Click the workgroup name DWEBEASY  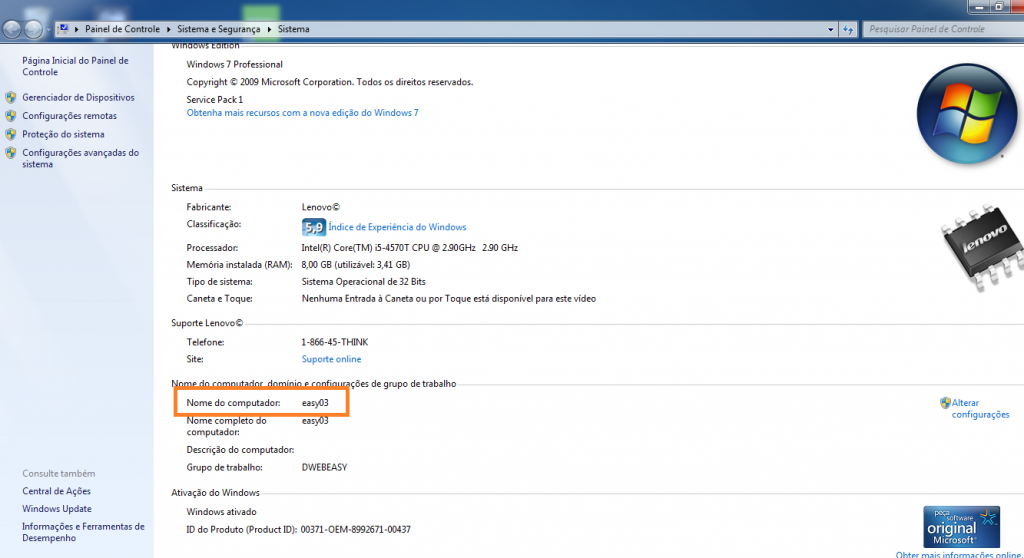click(x=325, y=468)
